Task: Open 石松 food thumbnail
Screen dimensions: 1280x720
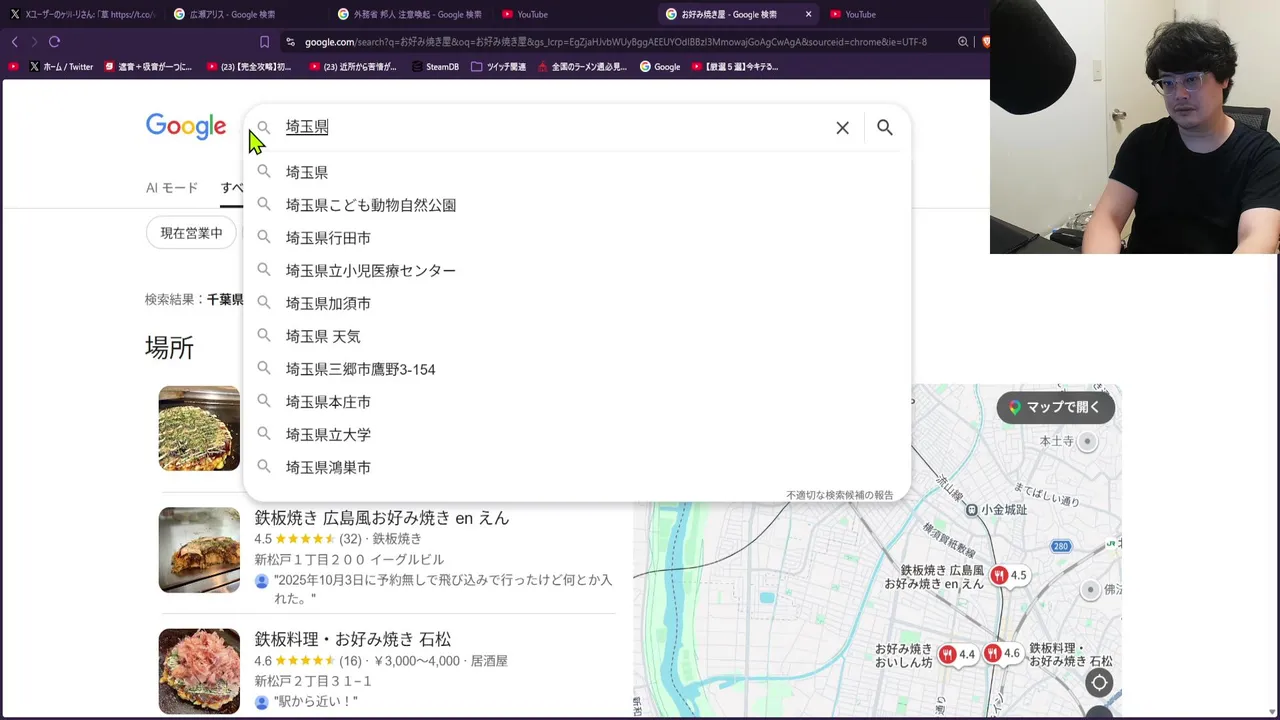Action: 199,671
